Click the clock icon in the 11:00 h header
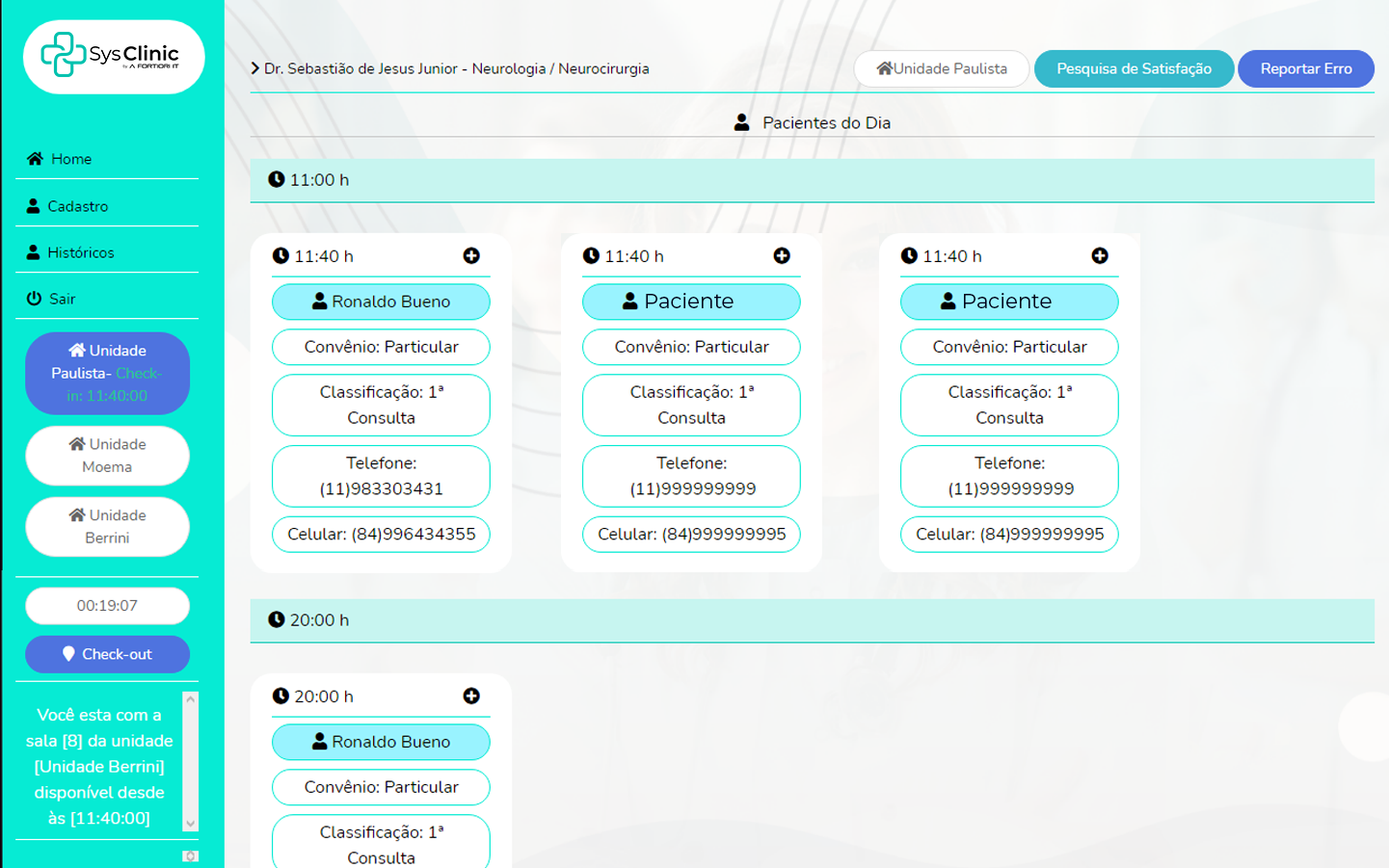The height and width of the screenshot is (868, 1389). coord(277,179)
